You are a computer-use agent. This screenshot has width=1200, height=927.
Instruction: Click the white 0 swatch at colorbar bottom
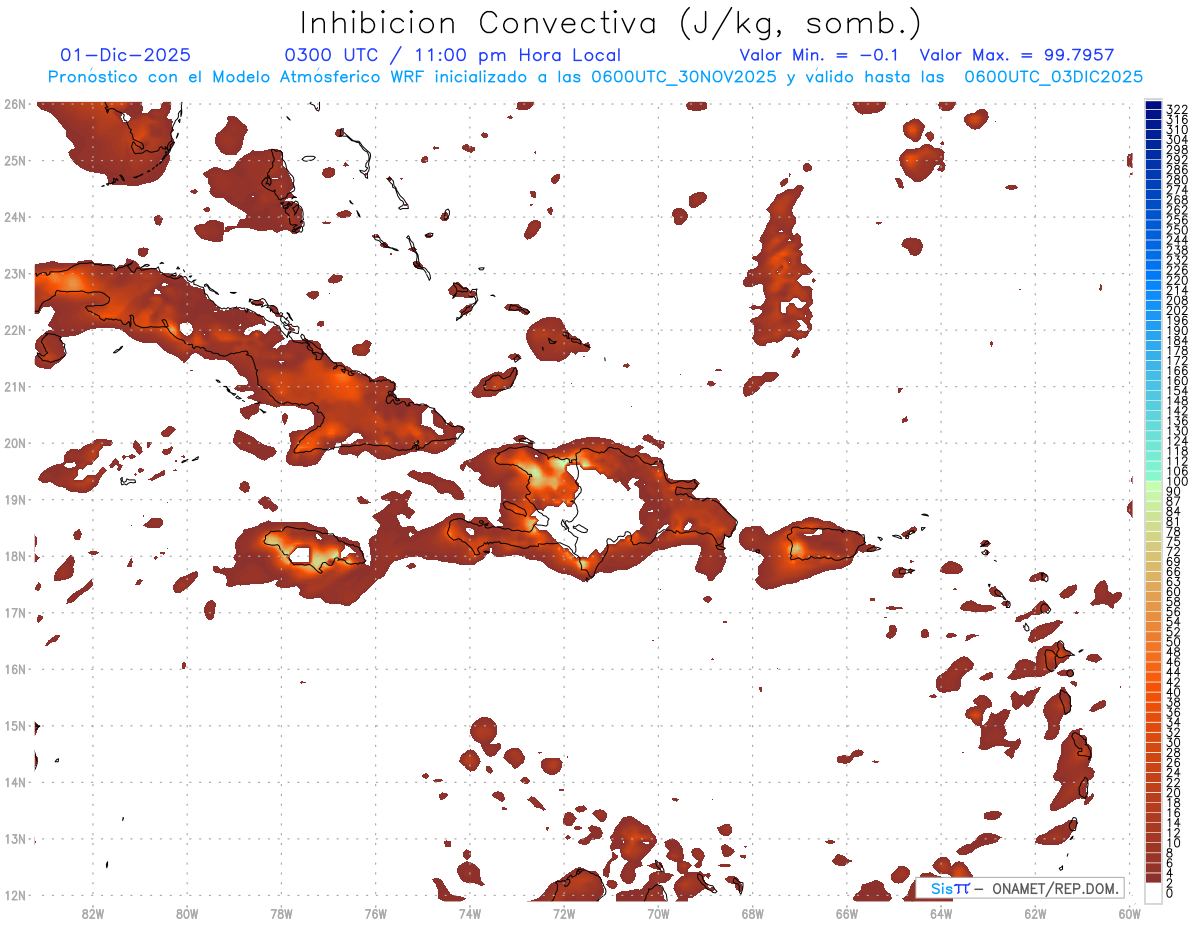pyautogui.click(x=1153, y=892)
